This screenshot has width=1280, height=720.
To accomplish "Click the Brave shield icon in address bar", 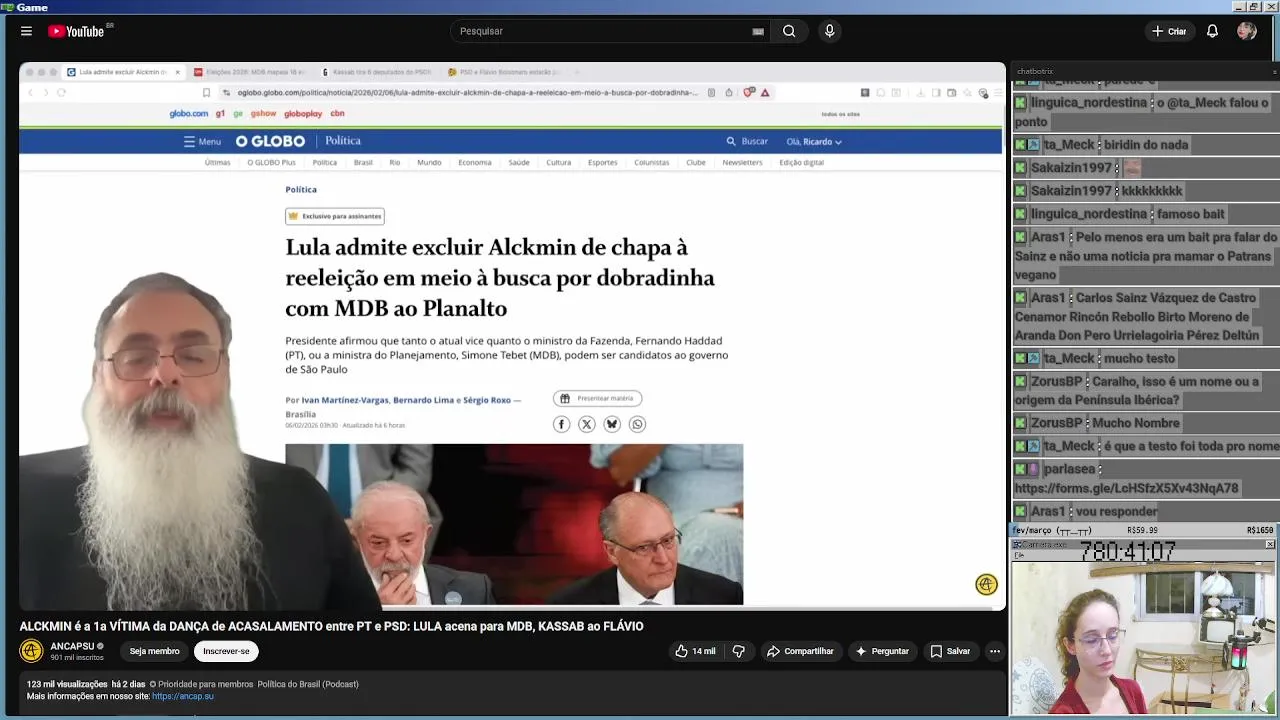I will [x=749, y=92].
